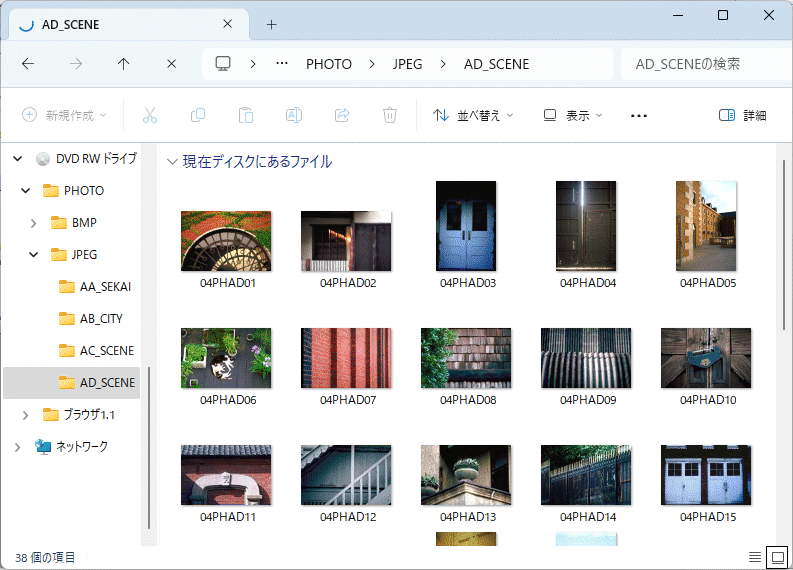793x570 pixels.
Task: Expand the ネットワーク tree node
Action: (x=18, y=447)
